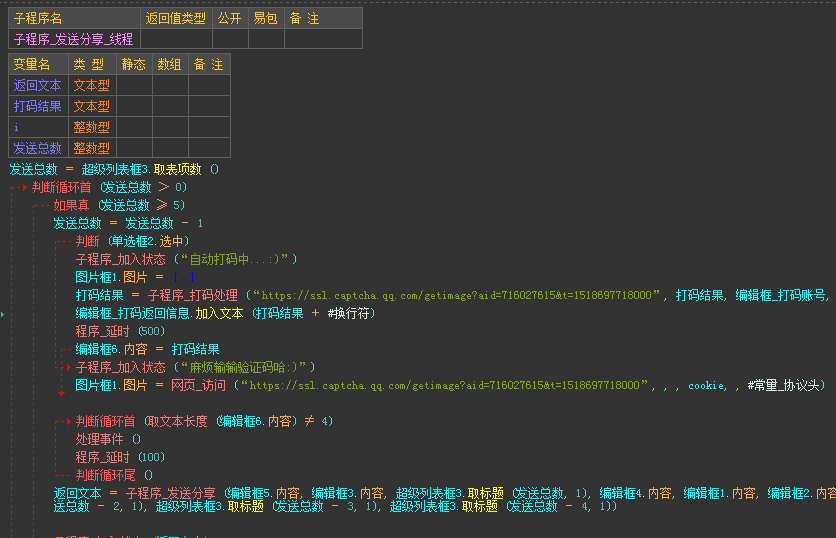
Task: Click the red loop arrow before 判断循环首 (发送总数 > 0)
Action: [24, 187]
